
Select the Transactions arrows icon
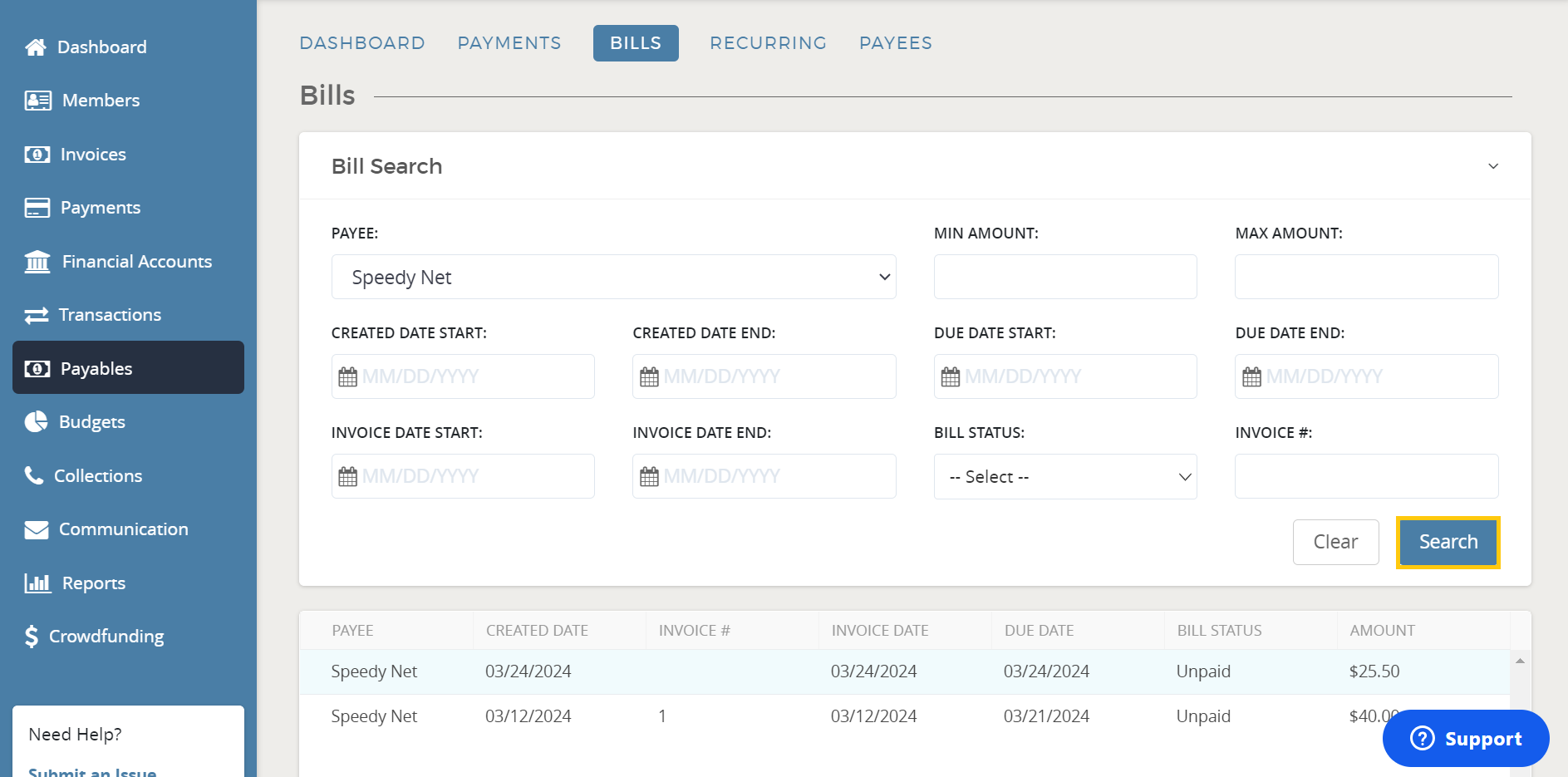coord(37,316)
